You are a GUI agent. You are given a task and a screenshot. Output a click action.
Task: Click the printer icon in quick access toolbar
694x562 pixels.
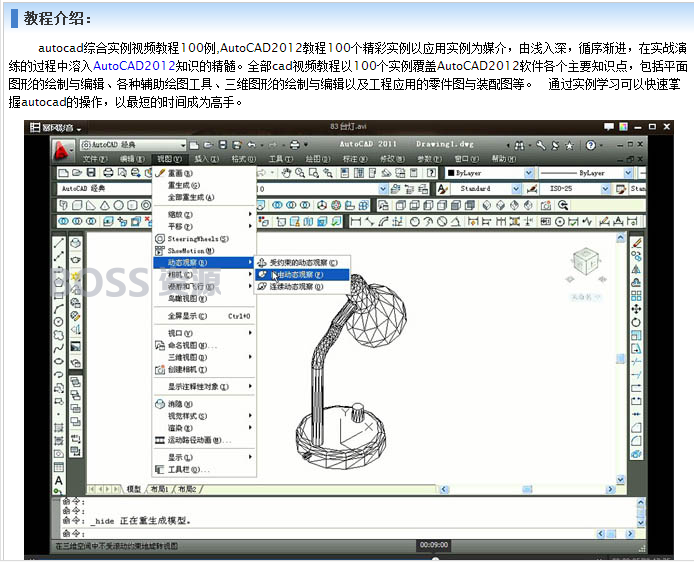295,145
